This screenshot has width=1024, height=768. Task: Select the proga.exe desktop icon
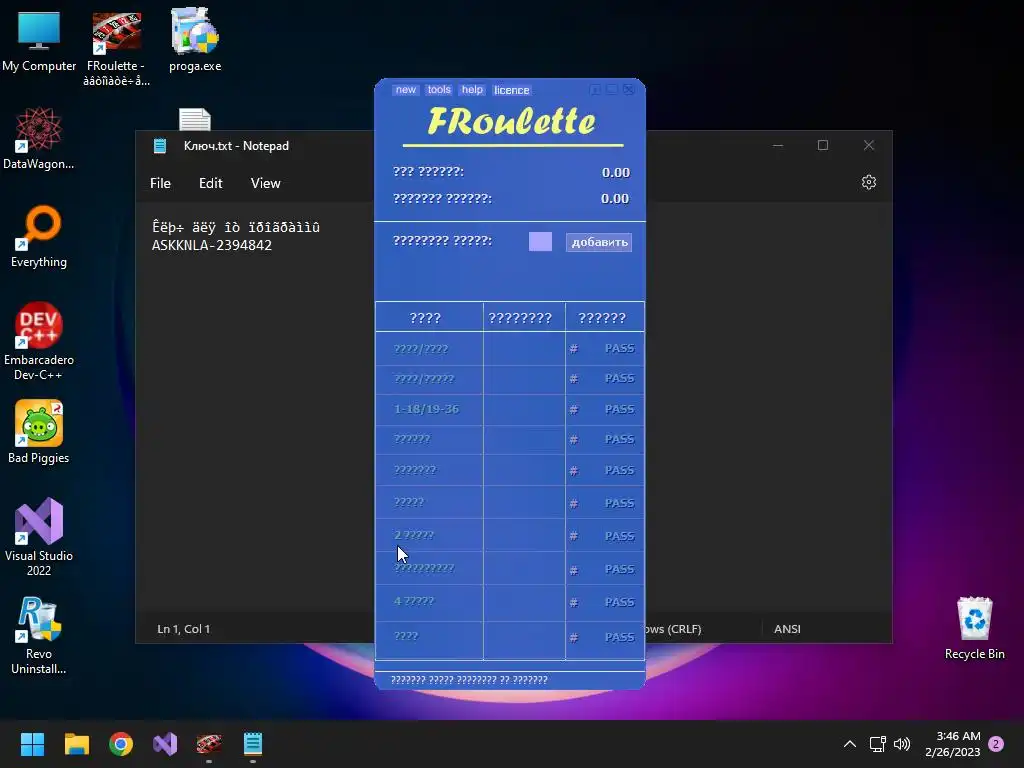tap(195, 40)
